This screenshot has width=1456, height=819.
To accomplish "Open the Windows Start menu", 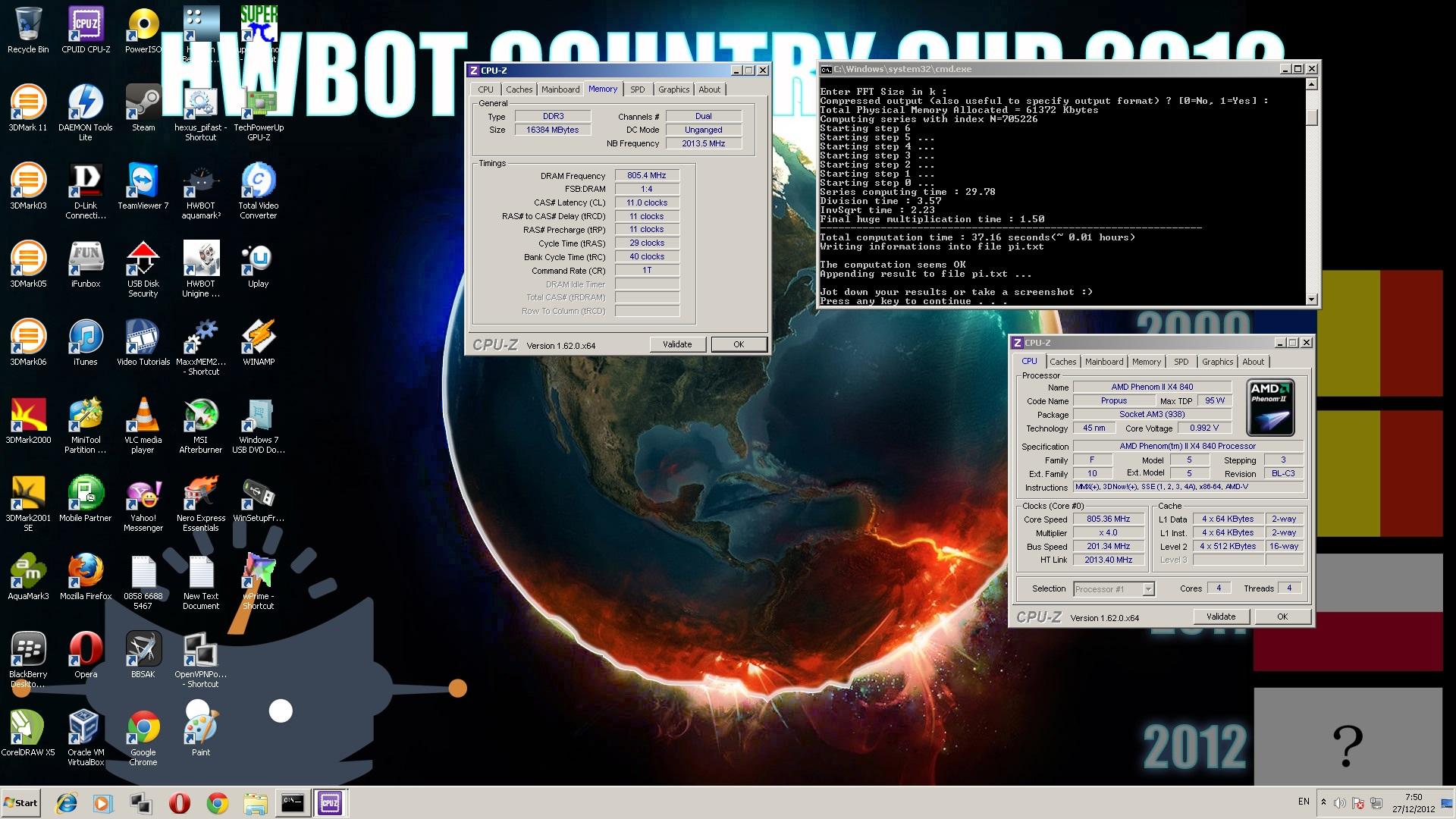I will click(20, 803).
